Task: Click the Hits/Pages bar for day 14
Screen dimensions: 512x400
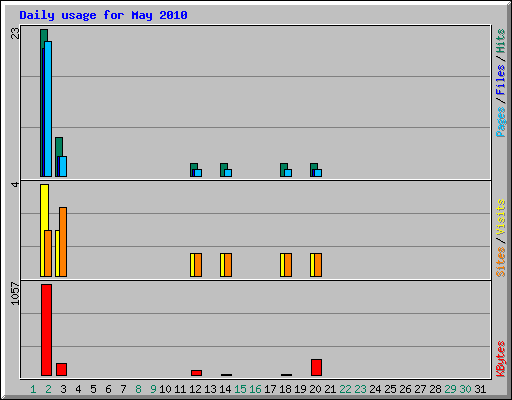Action: [x=226, y=170]
